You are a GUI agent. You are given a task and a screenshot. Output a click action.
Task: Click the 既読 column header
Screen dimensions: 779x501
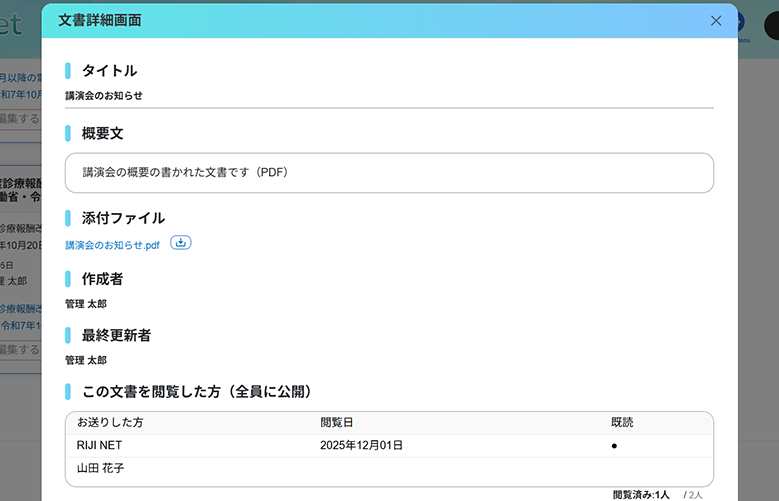coord(622,423)
